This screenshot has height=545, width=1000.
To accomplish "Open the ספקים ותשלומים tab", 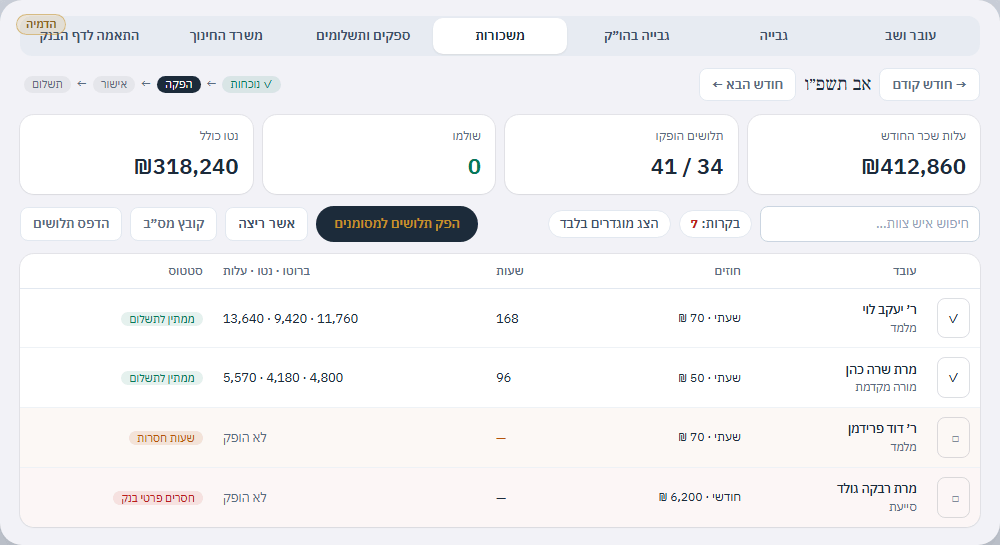I will [363, 36].
